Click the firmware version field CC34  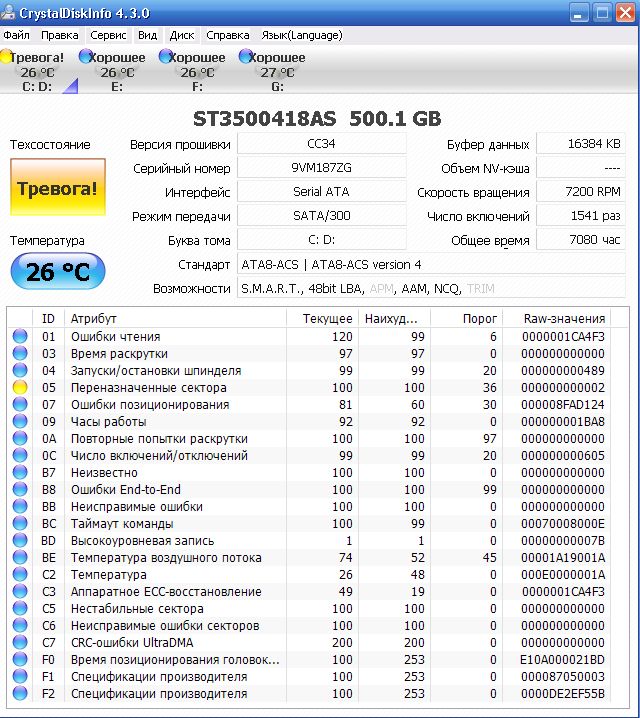pyautogui.click(x=321, y=144)
